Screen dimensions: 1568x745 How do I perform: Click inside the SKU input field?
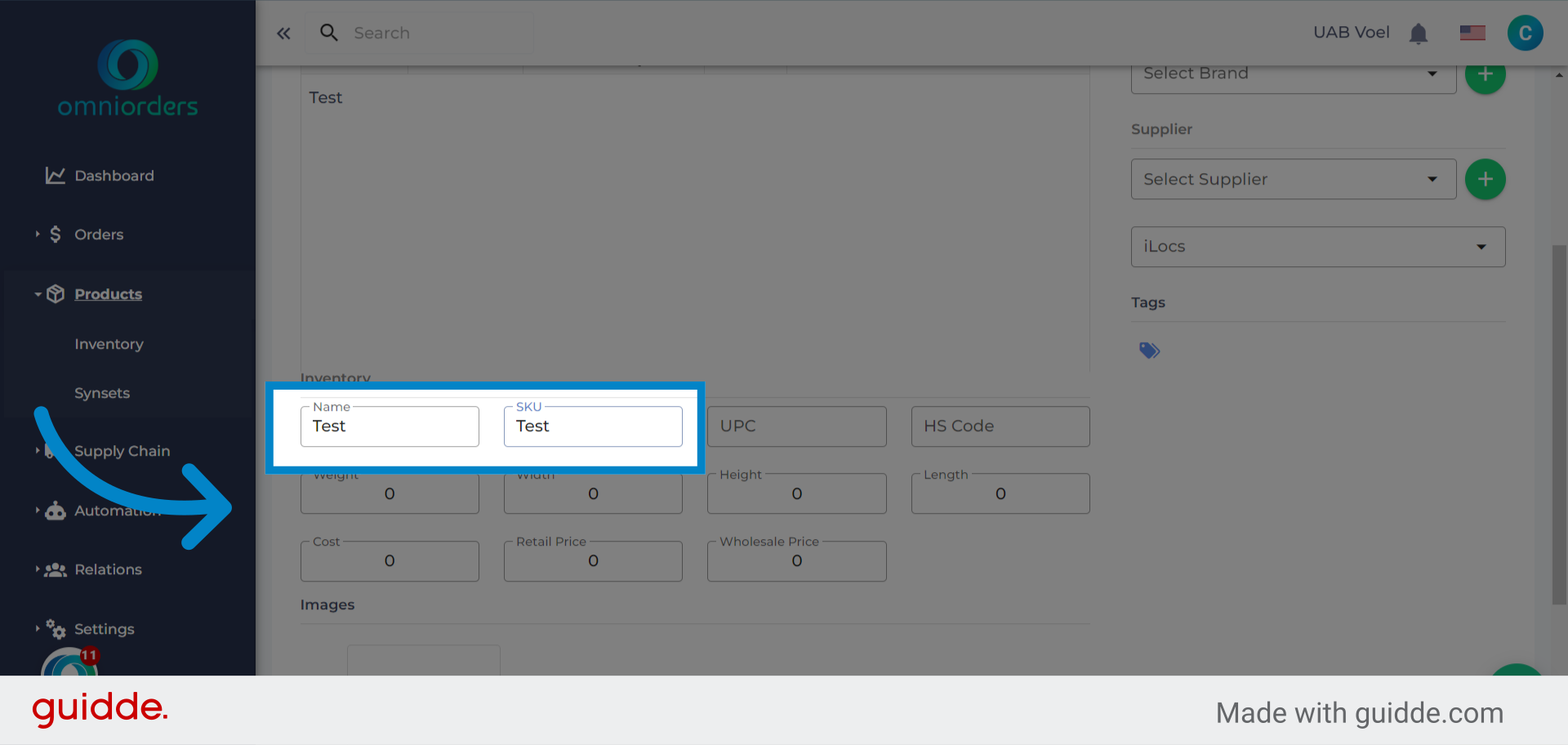(593, 426)
